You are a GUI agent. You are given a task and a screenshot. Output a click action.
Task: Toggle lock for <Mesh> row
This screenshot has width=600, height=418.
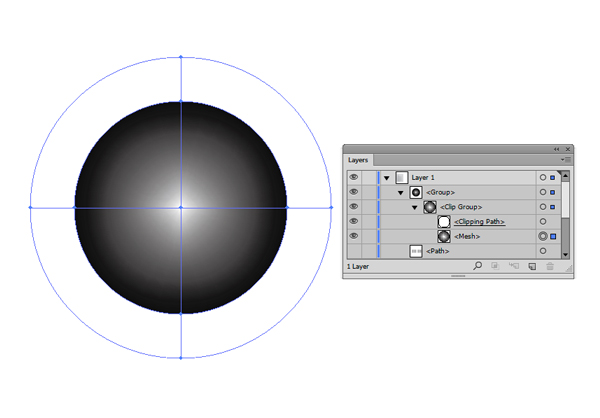tap(369, 236)
